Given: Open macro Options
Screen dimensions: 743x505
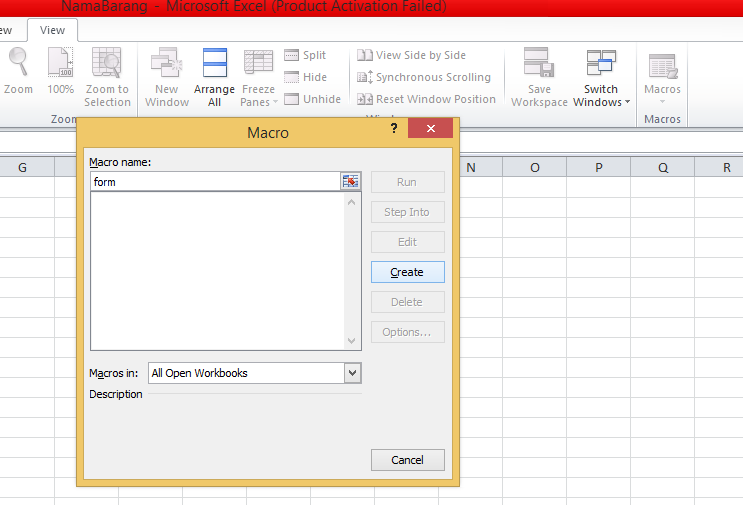Looking at the screenshot, I should pos(408,332).
